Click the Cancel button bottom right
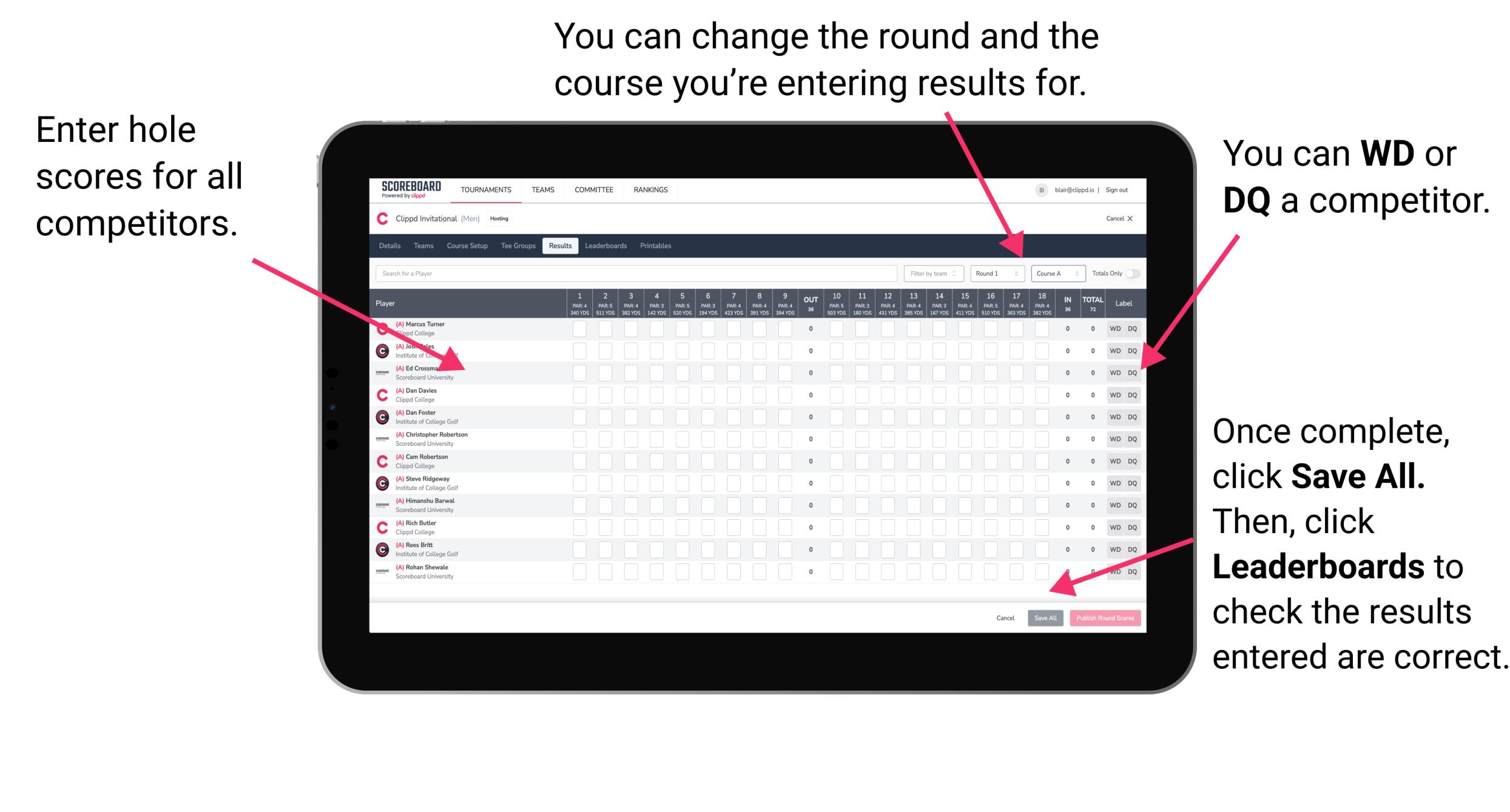This screenshot has width=1510, height=812. pos(1006,617)
